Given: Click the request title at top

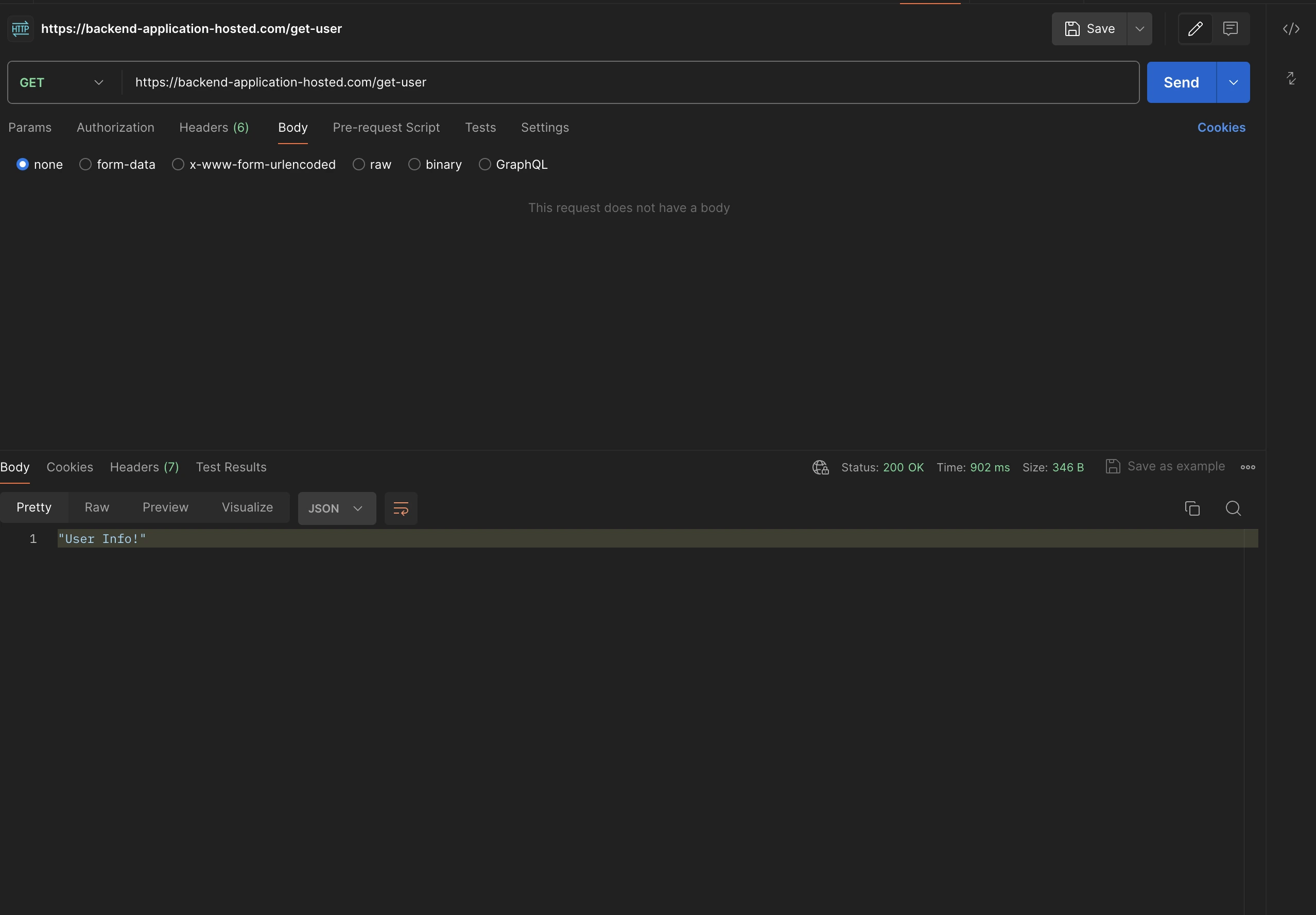Looking at the screenshot, I should tap(192, 29).
